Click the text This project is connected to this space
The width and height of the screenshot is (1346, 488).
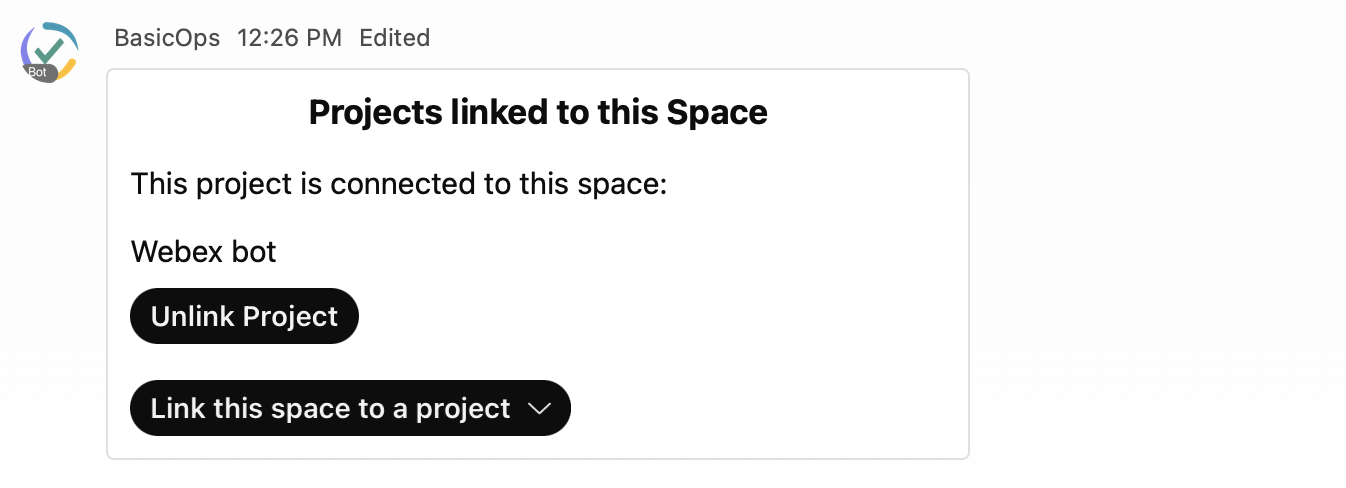pos(398,184)
